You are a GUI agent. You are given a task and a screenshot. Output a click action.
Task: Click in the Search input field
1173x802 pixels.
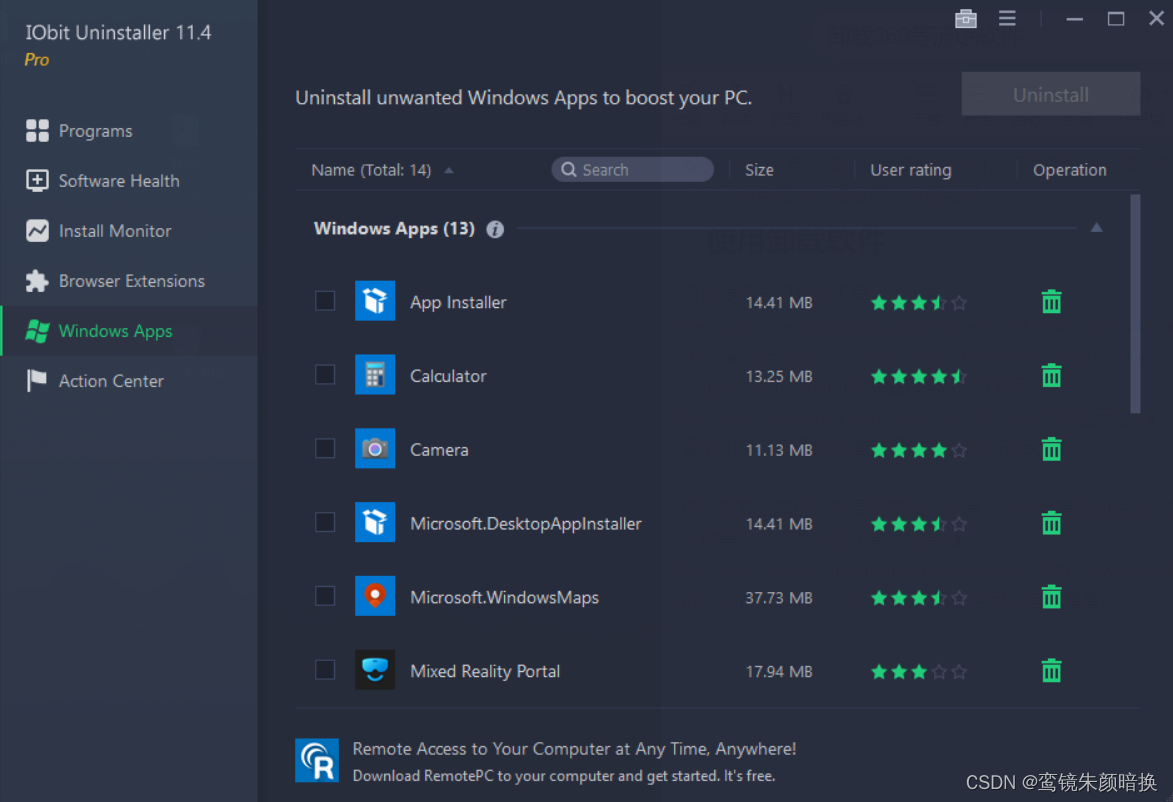point(632,170)
